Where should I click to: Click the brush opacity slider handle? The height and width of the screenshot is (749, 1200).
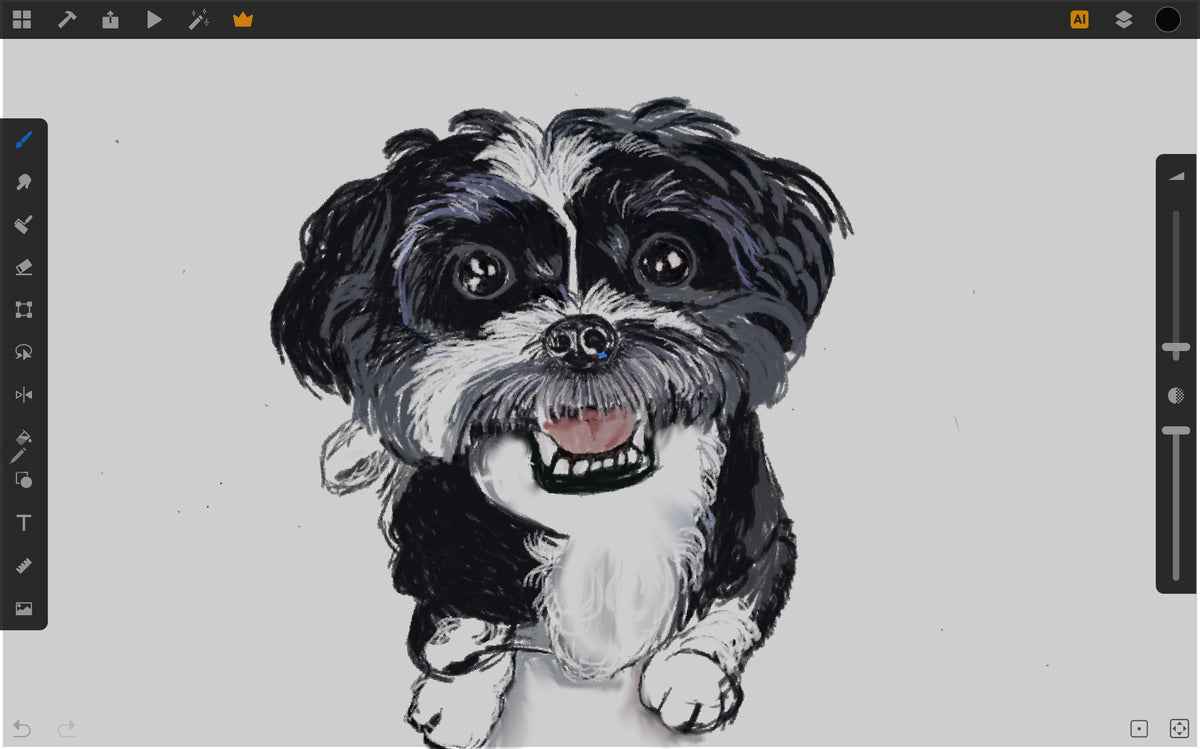1176,431
